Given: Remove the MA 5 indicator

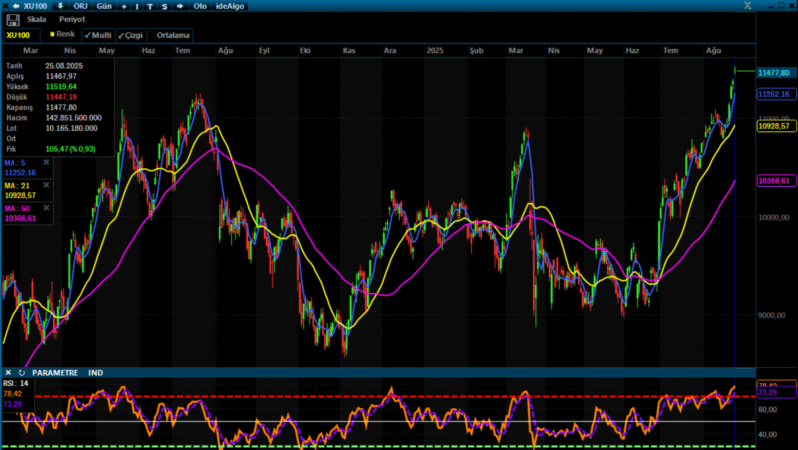Looking at the screenshot, I should [x=46, y=162].
